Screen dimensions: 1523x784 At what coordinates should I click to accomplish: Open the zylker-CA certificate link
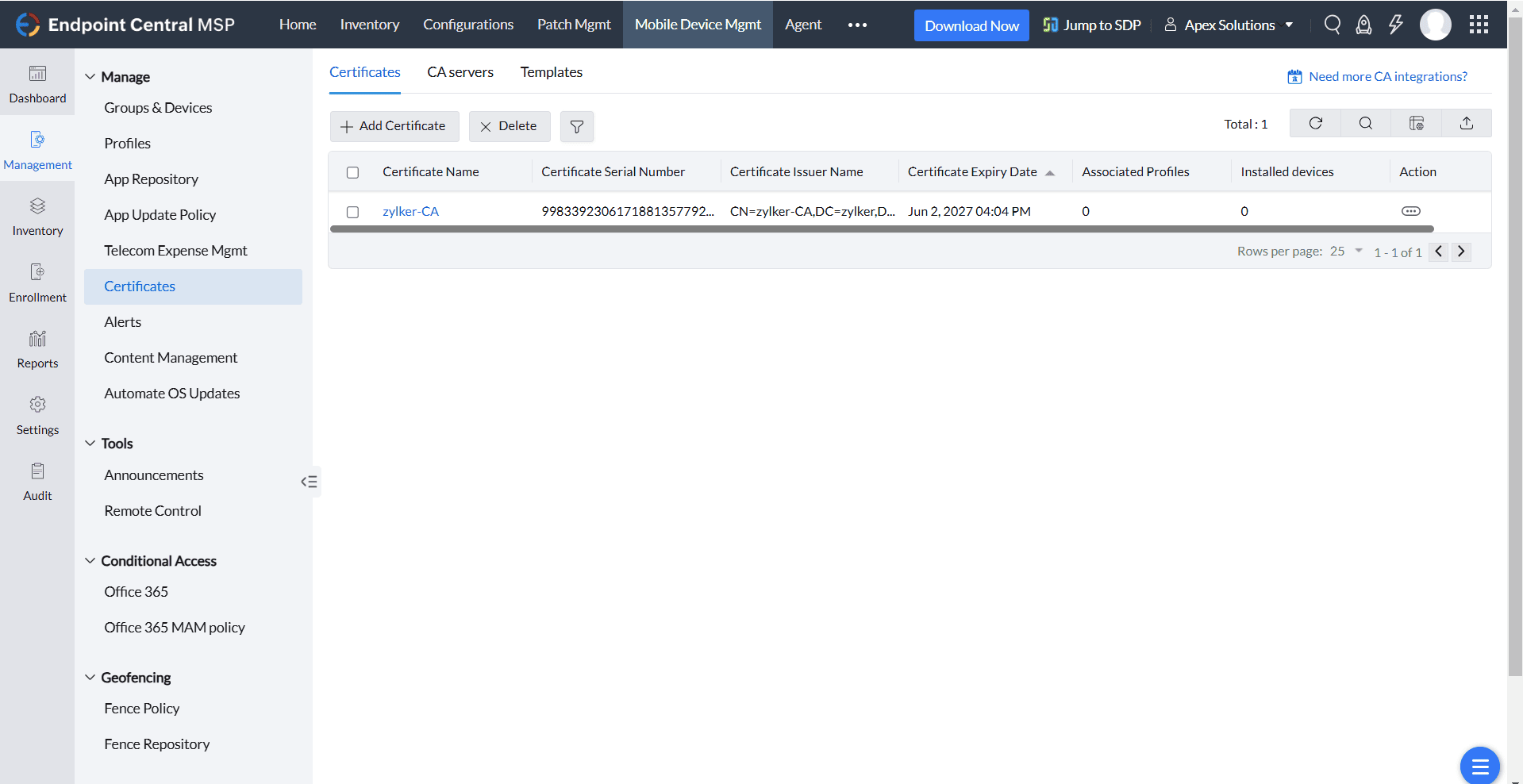pos(410,211)
